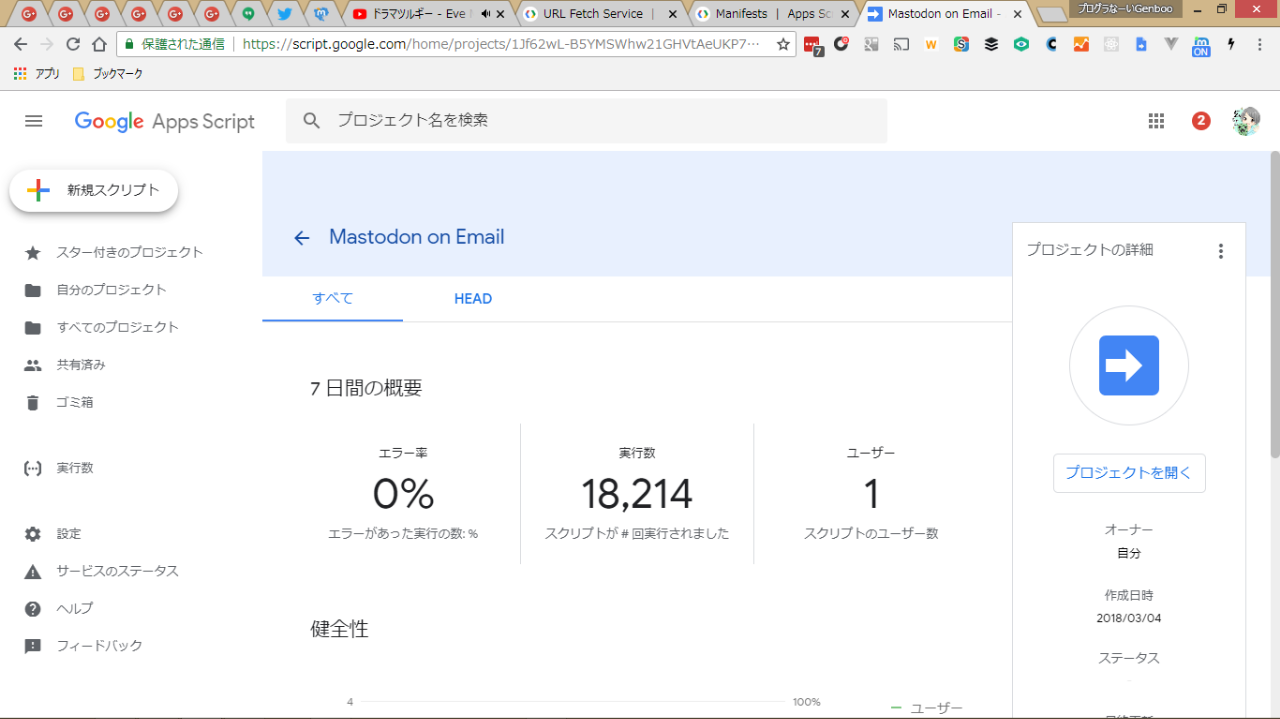The width and height of the screenshot is (1280, 719).
Task: Switch to the HEAD tab
Action: point(472,299)
